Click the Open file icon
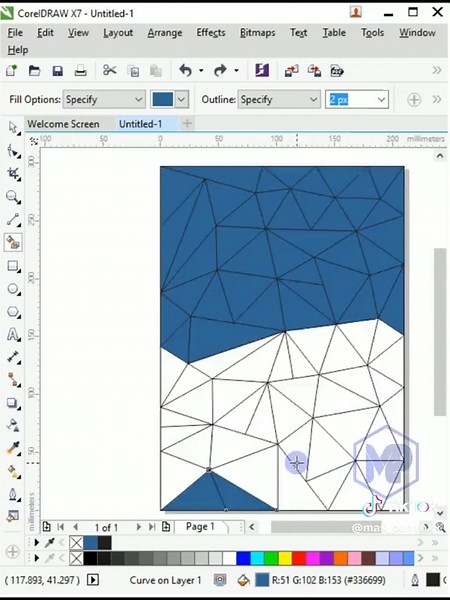This screenshot has width=450, height=600. 34,71
